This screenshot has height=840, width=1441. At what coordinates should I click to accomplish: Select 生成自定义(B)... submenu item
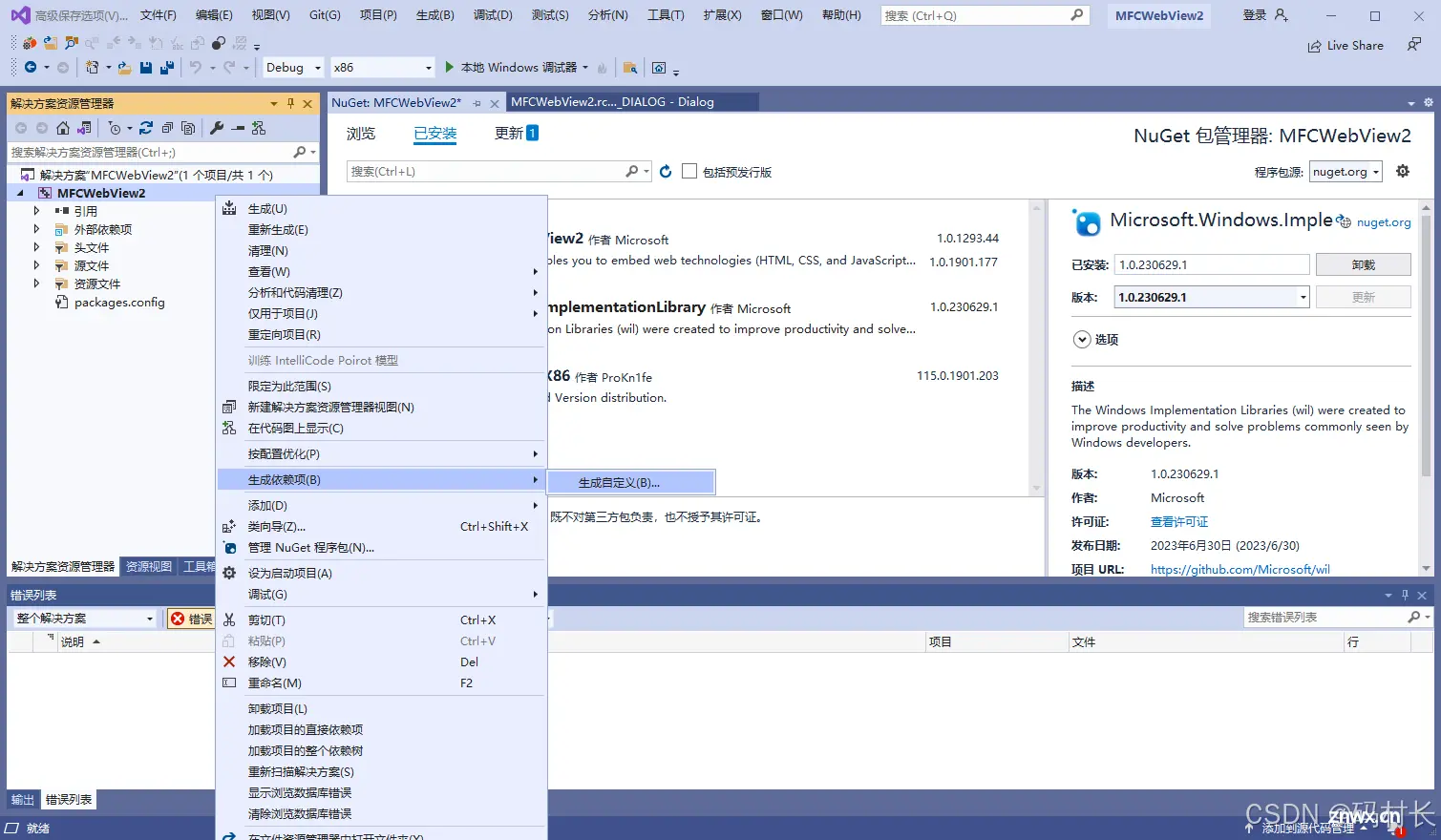click(631, 482)
